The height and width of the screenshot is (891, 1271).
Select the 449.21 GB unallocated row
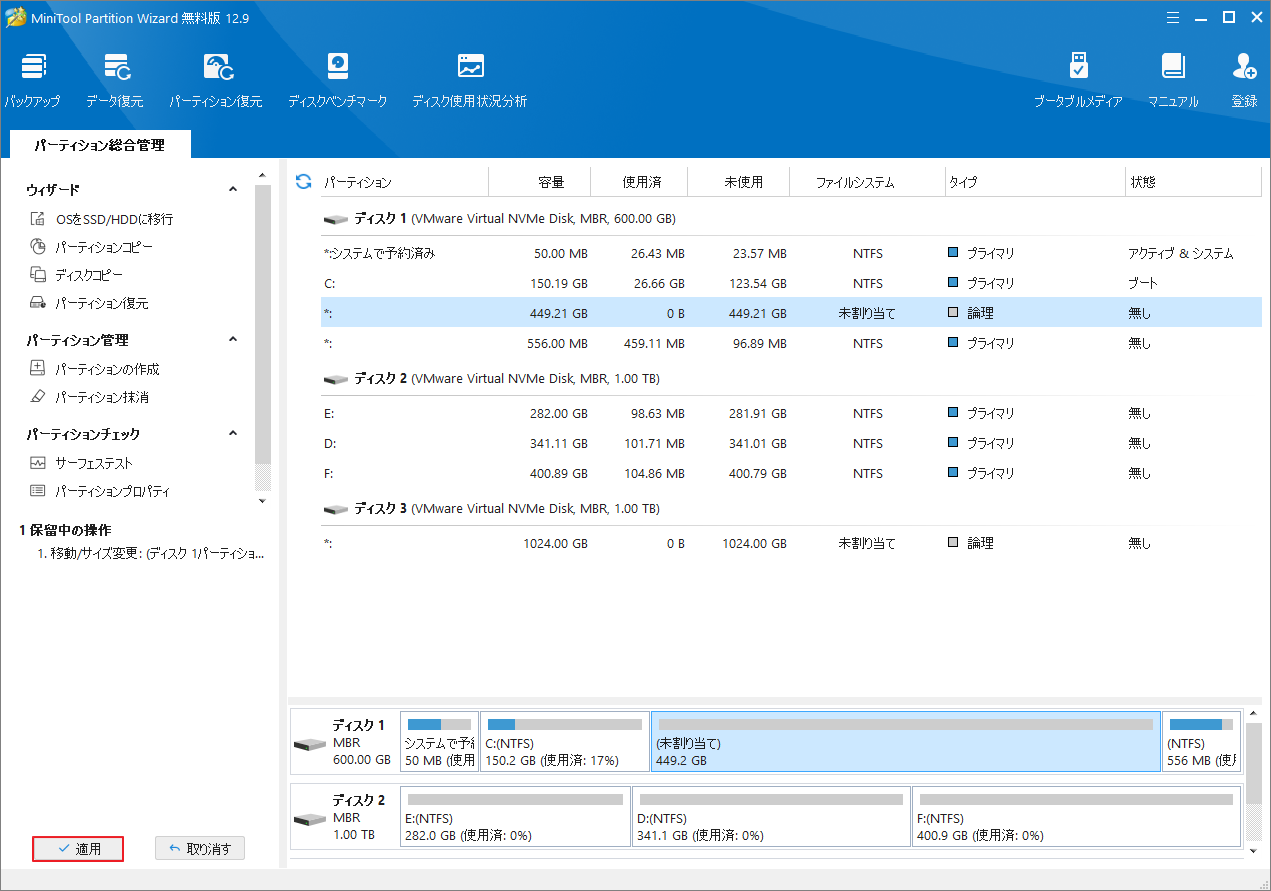(x=791, y=313)
